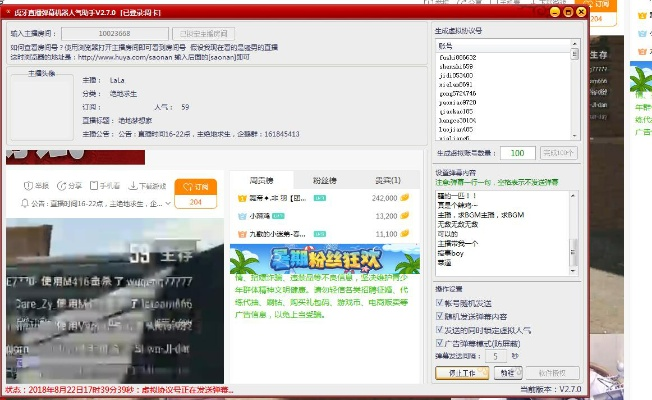
Task: Click the down arrow of account list scrollbar
Action: (575, 136)
